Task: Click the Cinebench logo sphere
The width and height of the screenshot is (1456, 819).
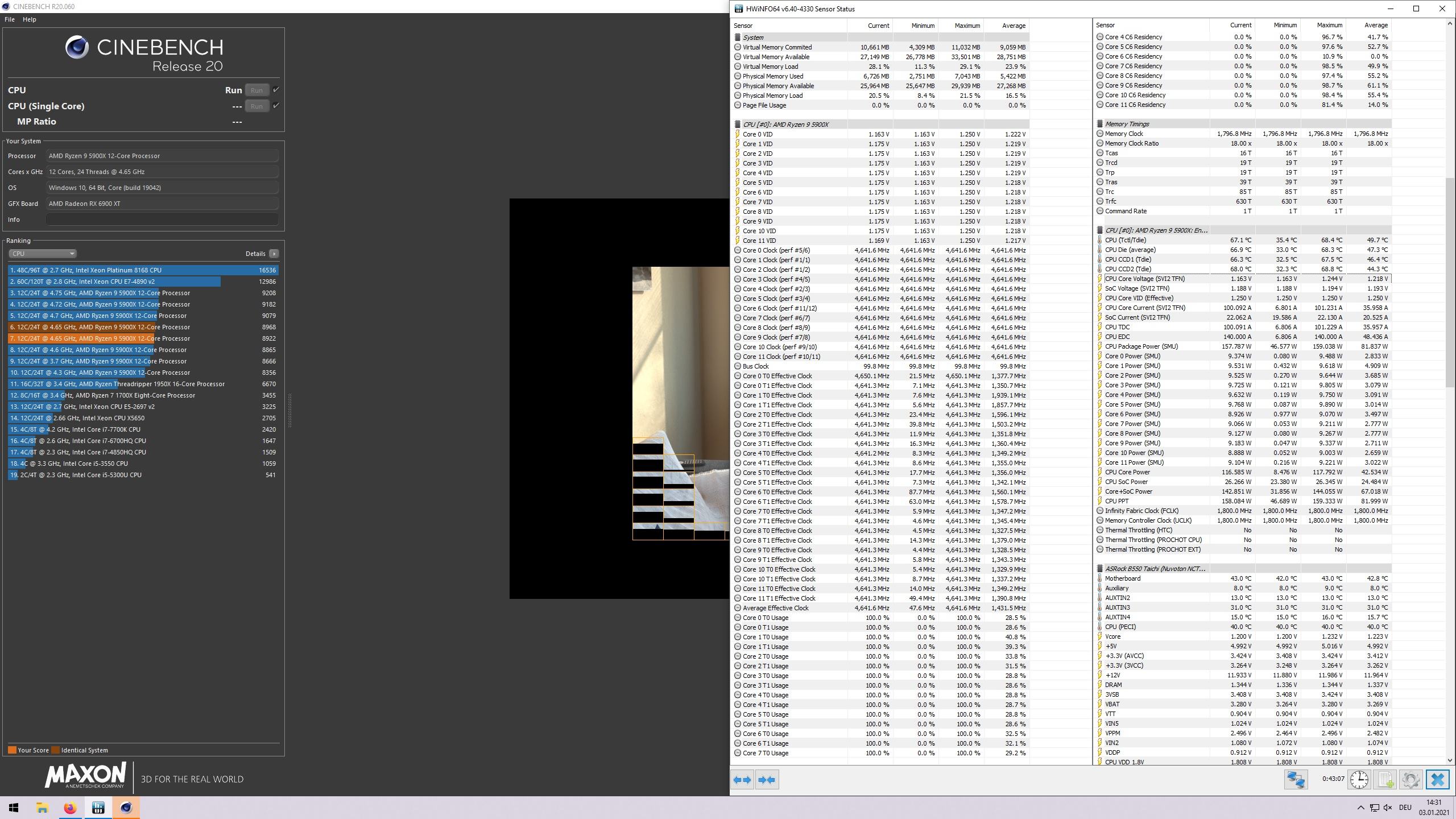Action: click(x=77, y=47)
